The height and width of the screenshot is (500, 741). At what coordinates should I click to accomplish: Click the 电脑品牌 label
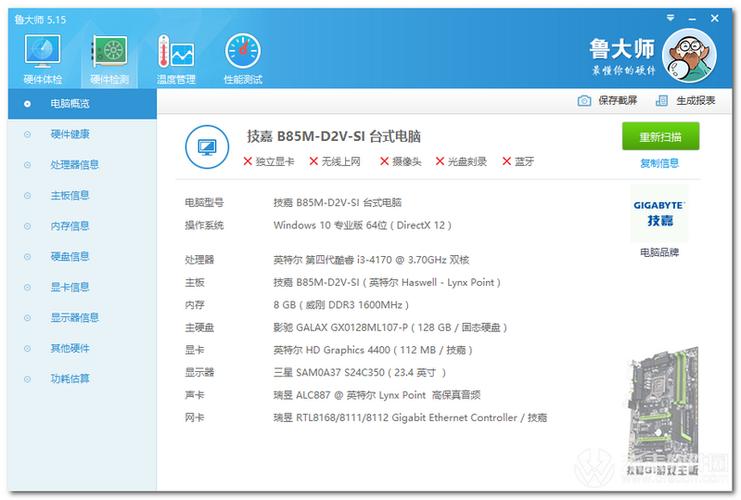pos(659,252)
